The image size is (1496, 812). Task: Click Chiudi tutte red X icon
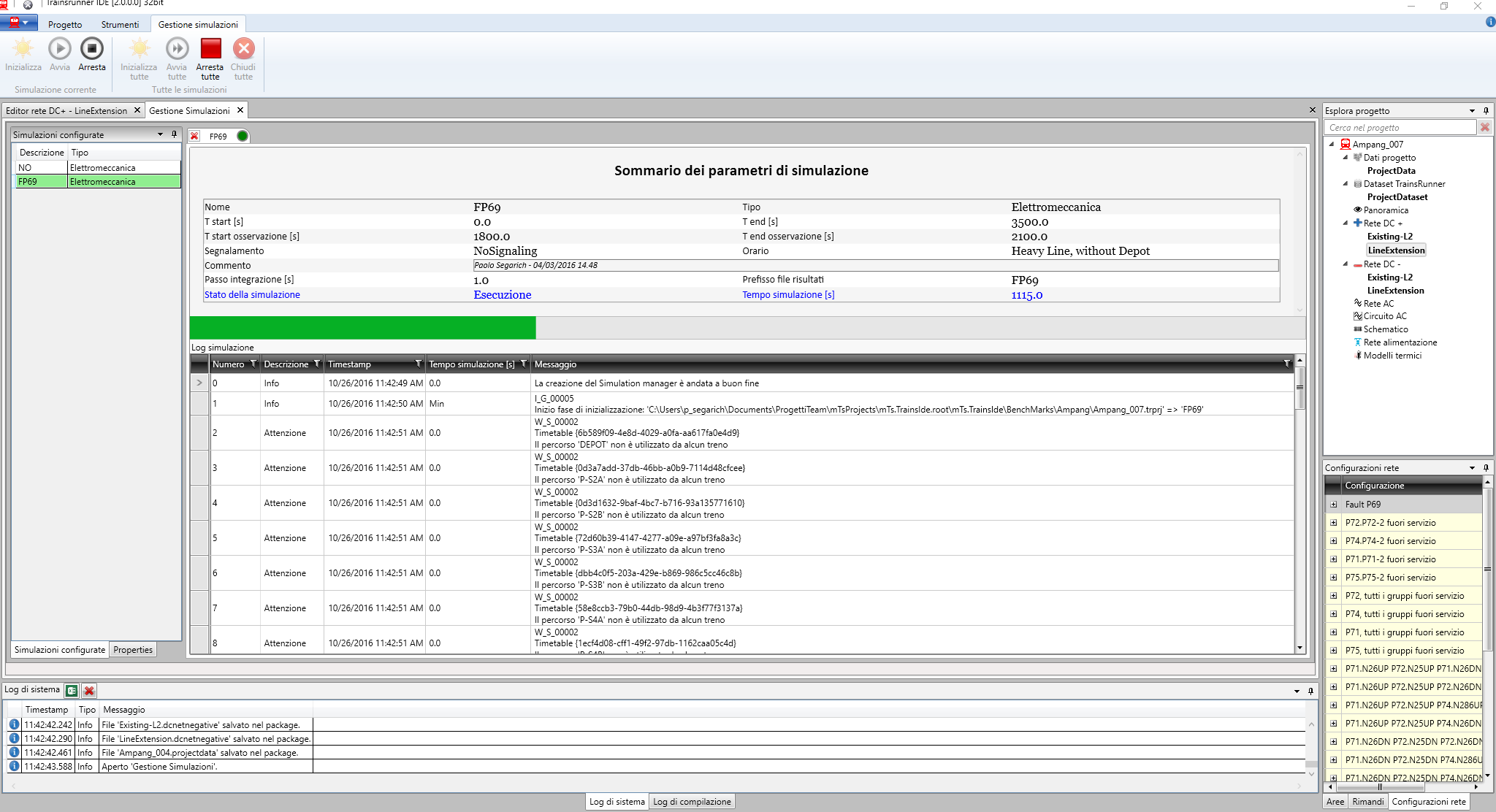[243, 49]
